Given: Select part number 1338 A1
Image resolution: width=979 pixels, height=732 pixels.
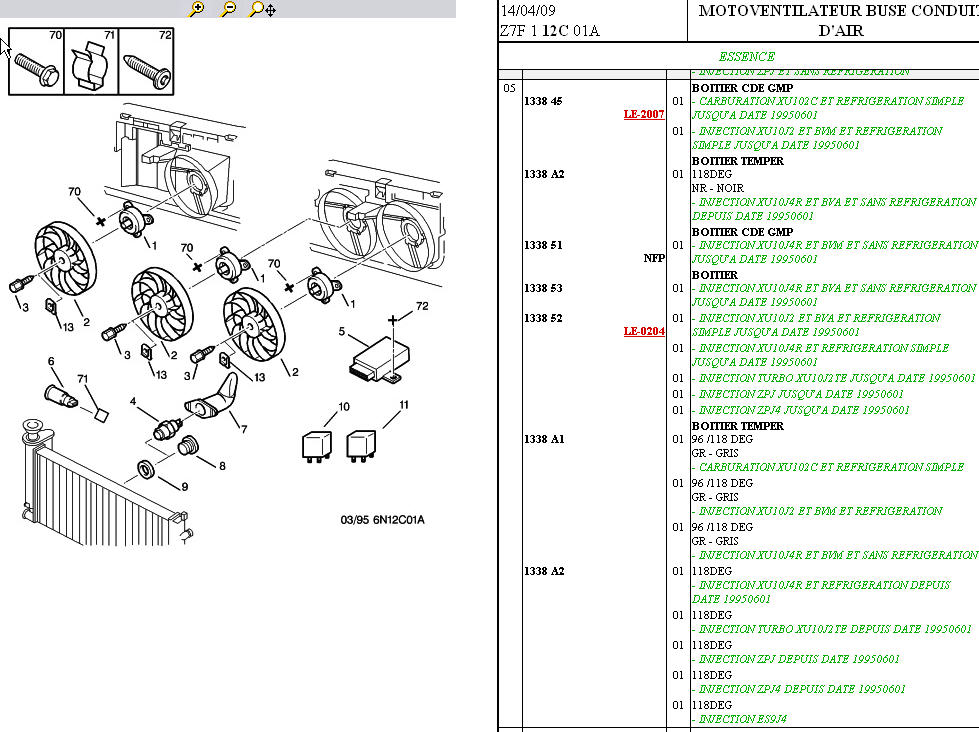Looking at the screenshot, I should [x=544, y=439].
